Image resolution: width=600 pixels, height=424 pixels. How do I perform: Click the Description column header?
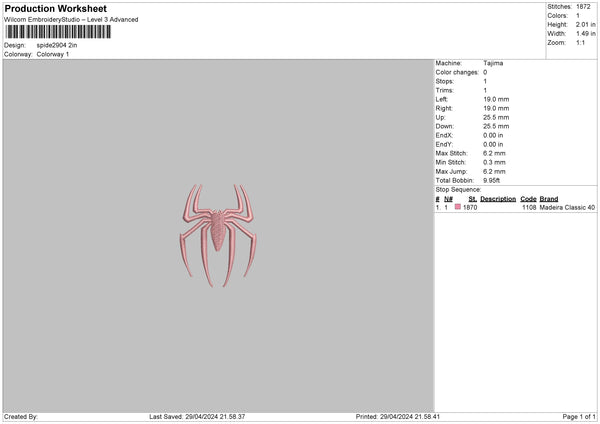click(x=497, y=198)
